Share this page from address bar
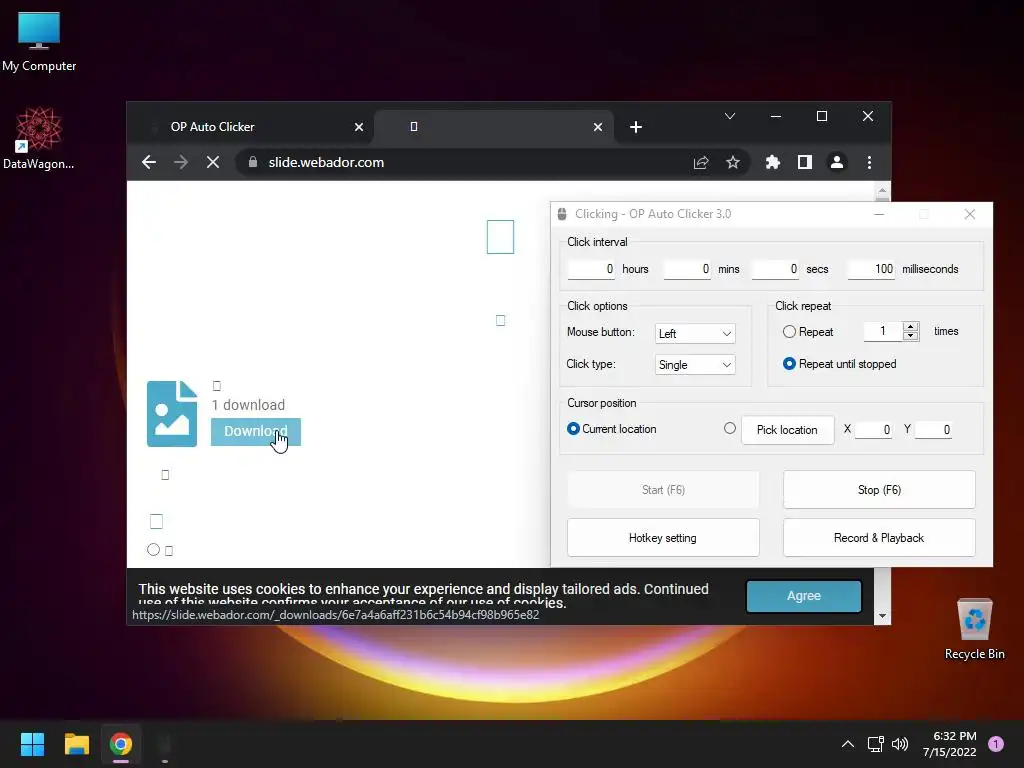The height and width of the screenshot is (768, 1024). [701, 163]
